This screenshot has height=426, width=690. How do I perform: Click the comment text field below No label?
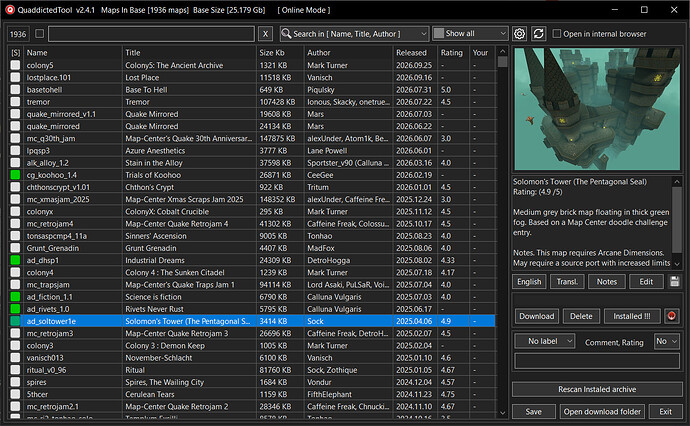pos(597,361)
